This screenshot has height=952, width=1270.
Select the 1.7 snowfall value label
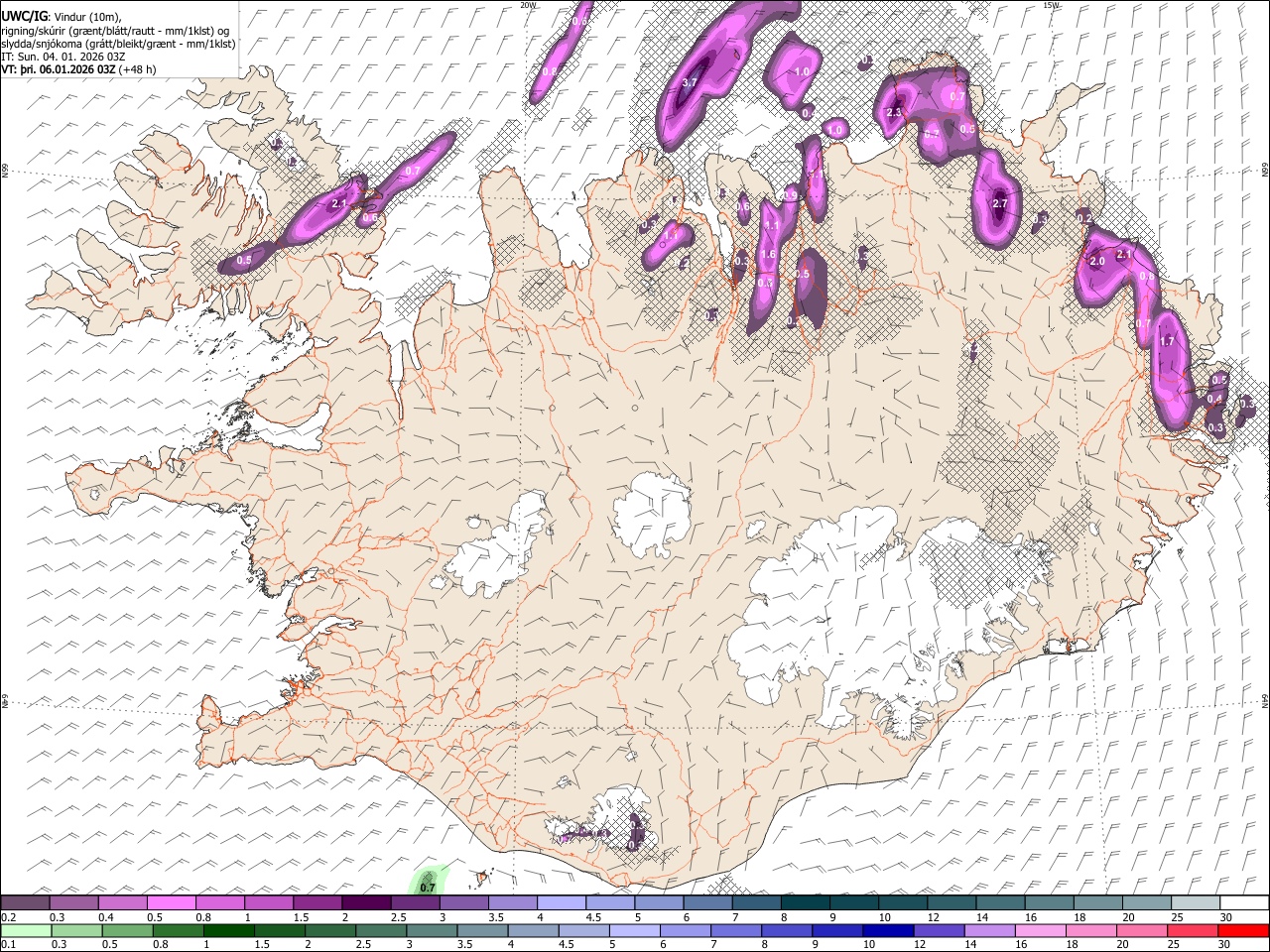click(1167, 342)
